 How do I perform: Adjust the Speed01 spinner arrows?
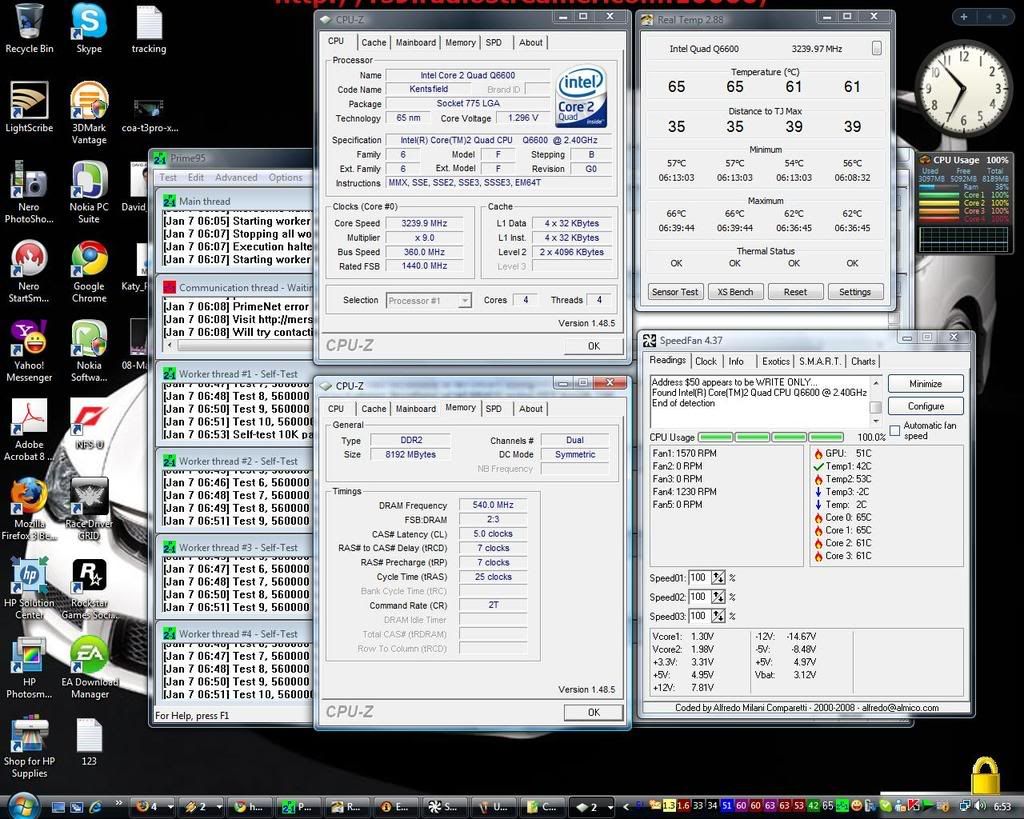(717, 578)
